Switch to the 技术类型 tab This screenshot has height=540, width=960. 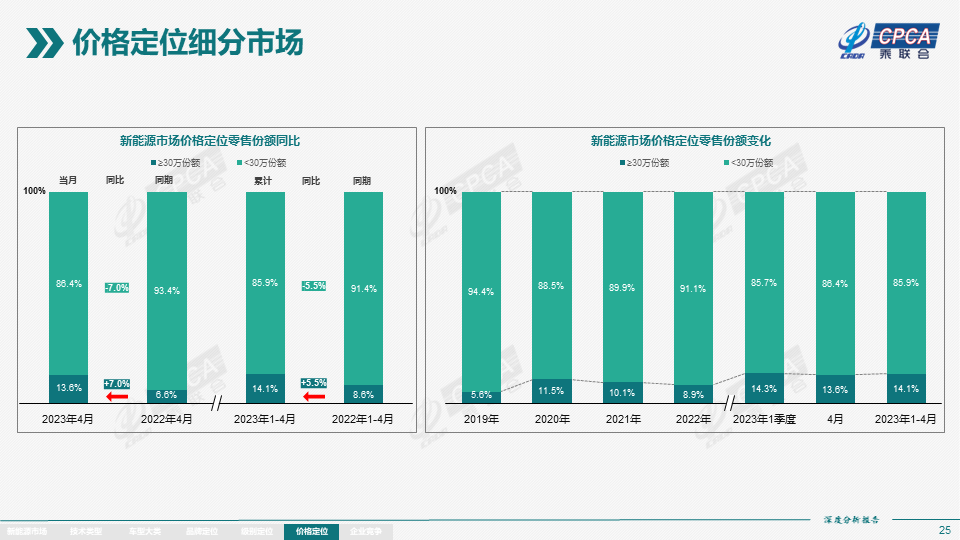point(87,532)
